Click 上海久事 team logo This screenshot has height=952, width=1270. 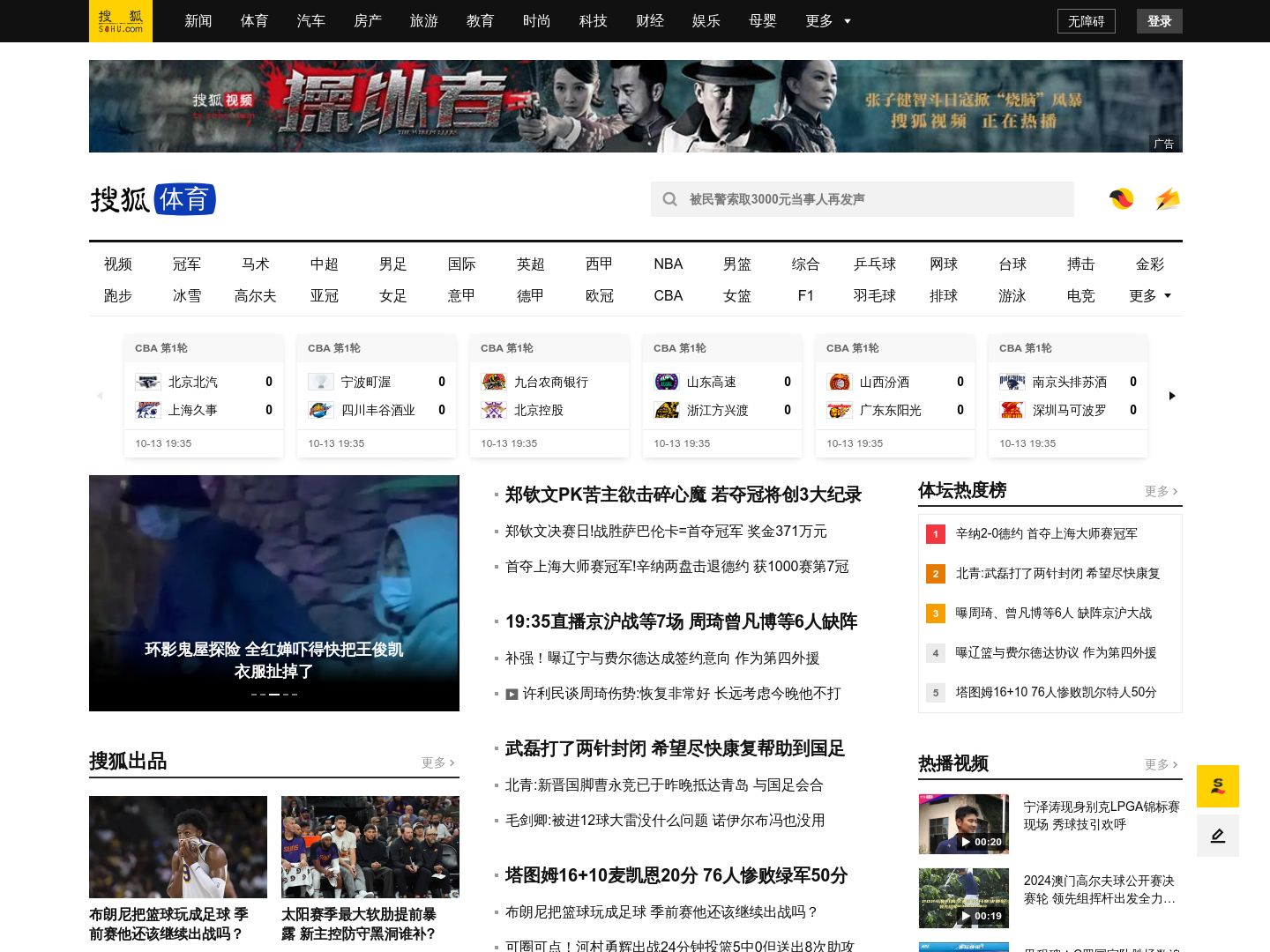[148, 410]
